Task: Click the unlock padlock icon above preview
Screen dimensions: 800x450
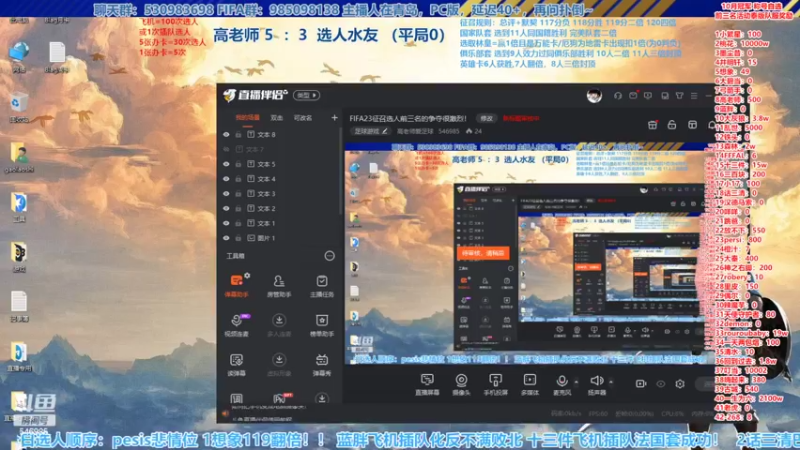Action: [671, 124]
